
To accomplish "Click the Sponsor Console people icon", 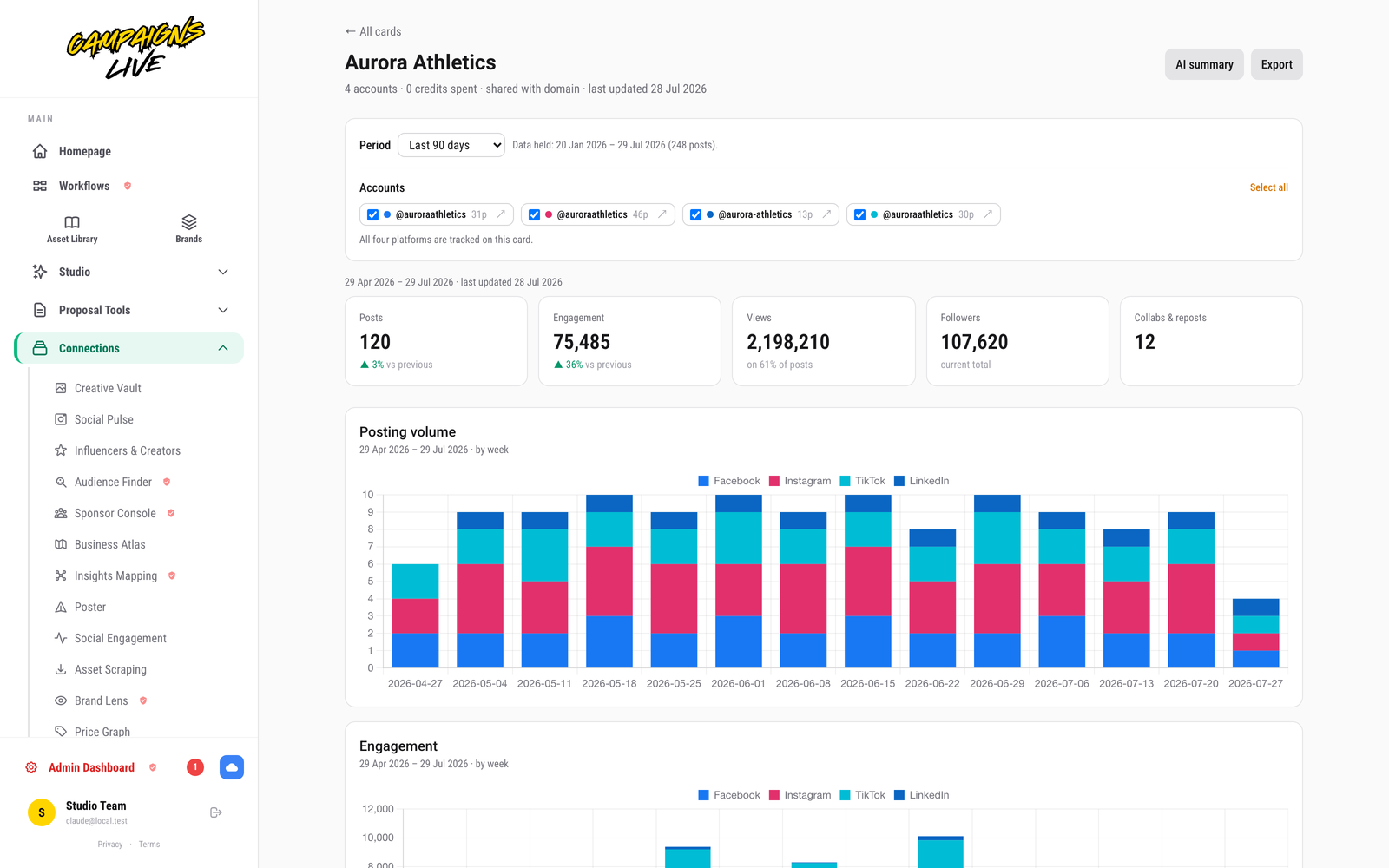I will coord(61,513).
